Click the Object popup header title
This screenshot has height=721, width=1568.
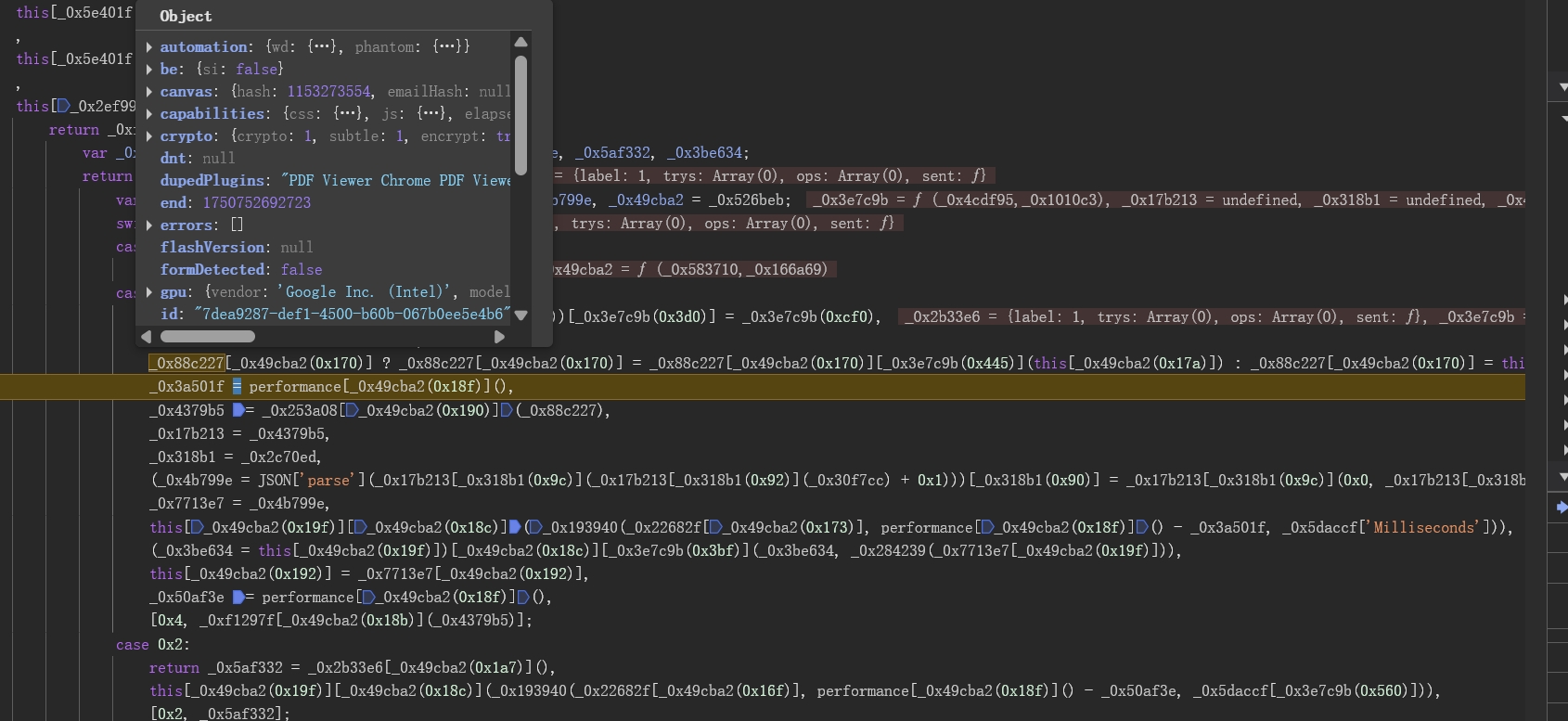[186, 16]
